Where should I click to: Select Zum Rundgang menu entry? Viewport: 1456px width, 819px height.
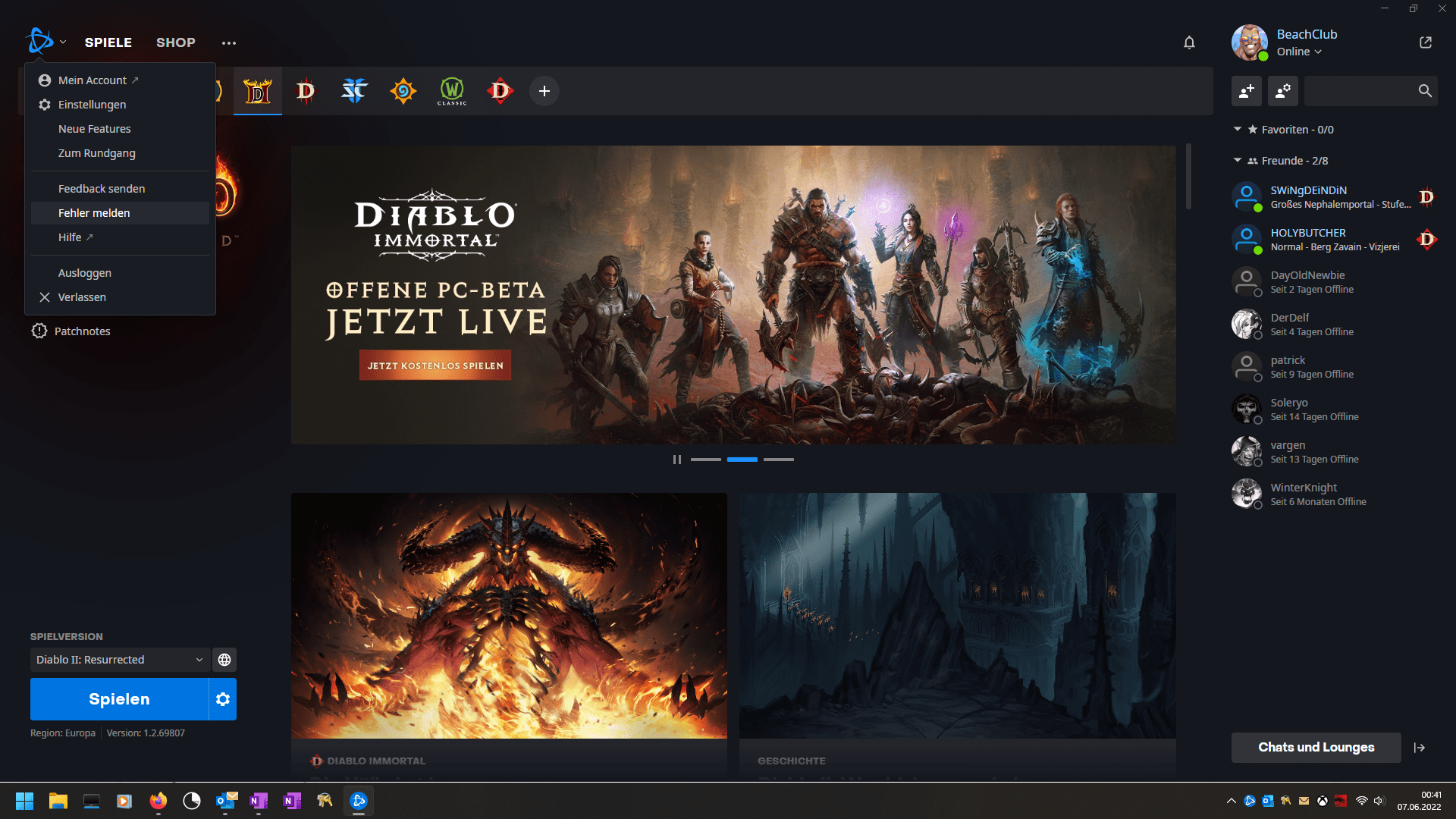point(120,153)
